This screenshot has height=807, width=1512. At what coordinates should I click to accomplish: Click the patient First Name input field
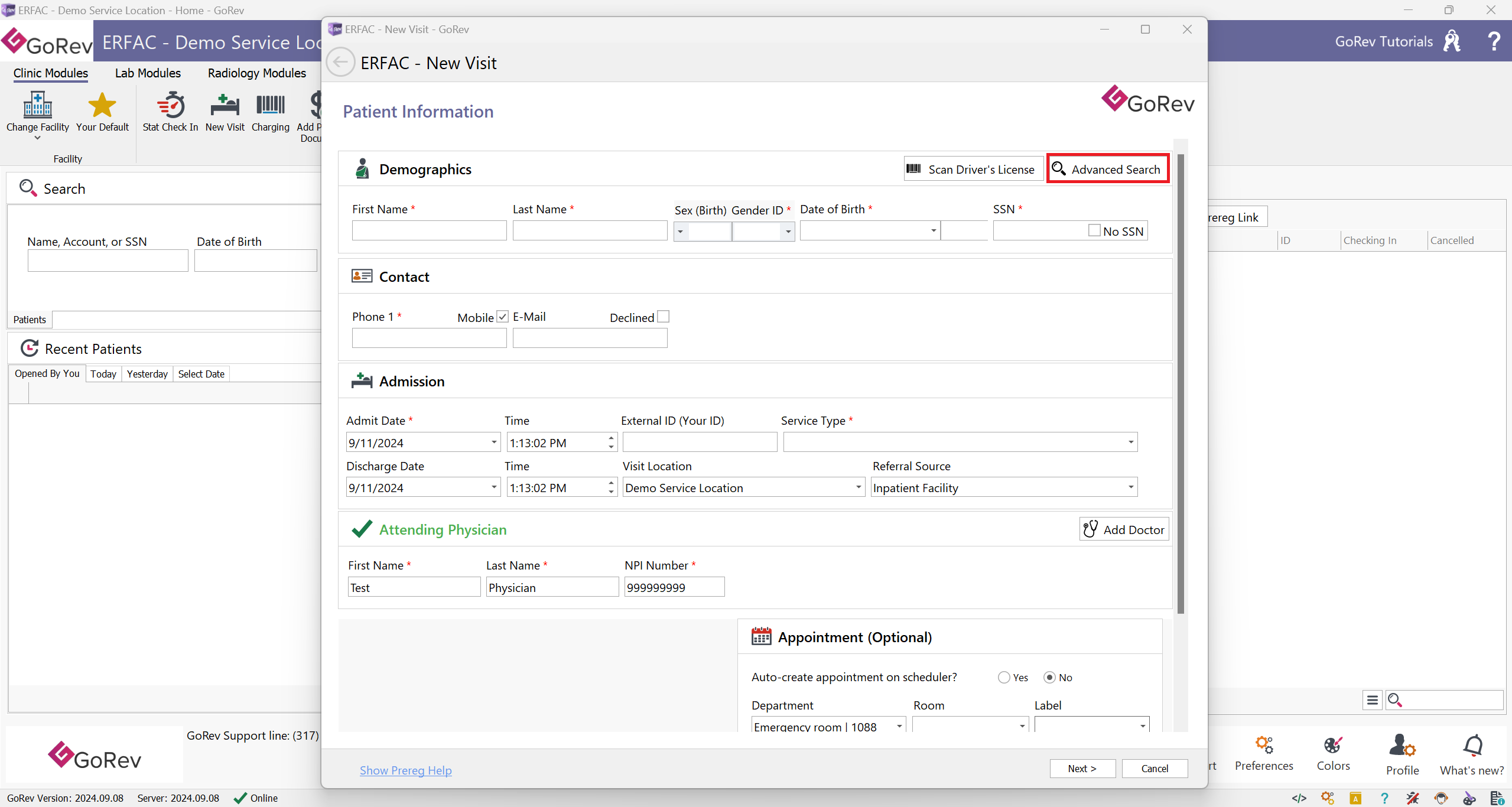429,230
